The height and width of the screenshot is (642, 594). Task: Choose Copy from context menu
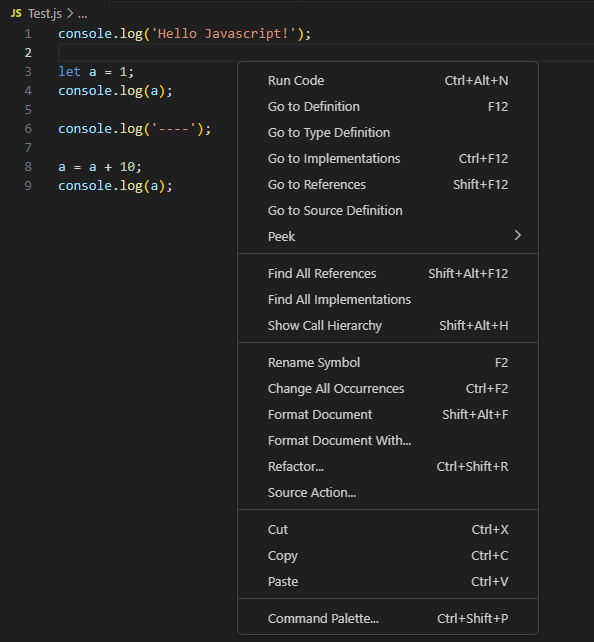coord(388,556)
